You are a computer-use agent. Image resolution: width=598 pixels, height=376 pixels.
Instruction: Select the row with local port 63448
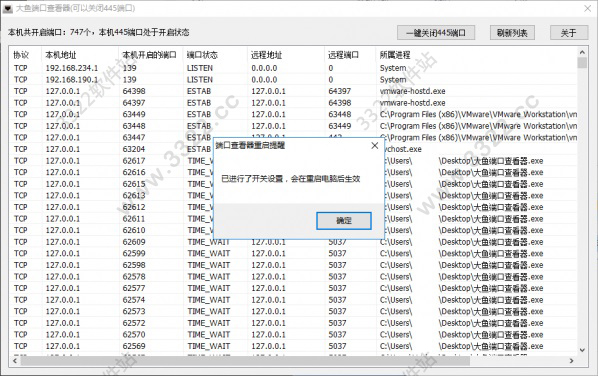293,126
